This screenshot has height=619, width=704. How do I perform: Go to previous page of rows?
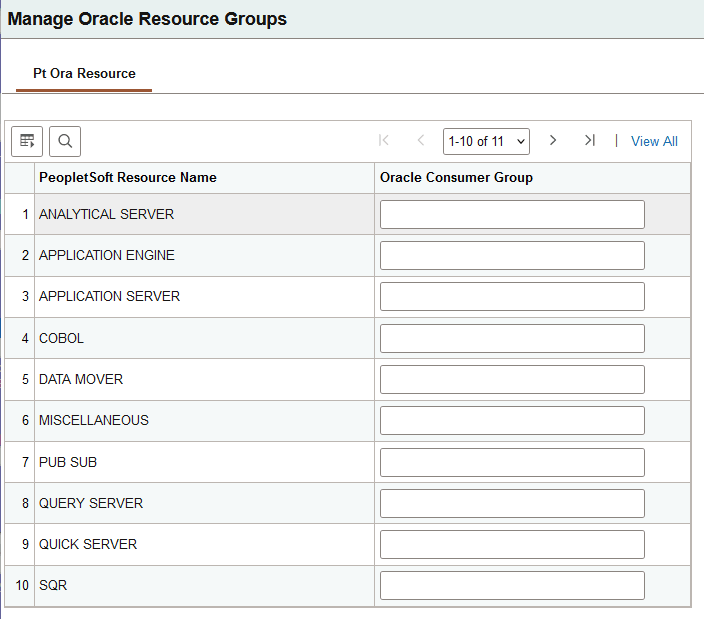point(421,140)
